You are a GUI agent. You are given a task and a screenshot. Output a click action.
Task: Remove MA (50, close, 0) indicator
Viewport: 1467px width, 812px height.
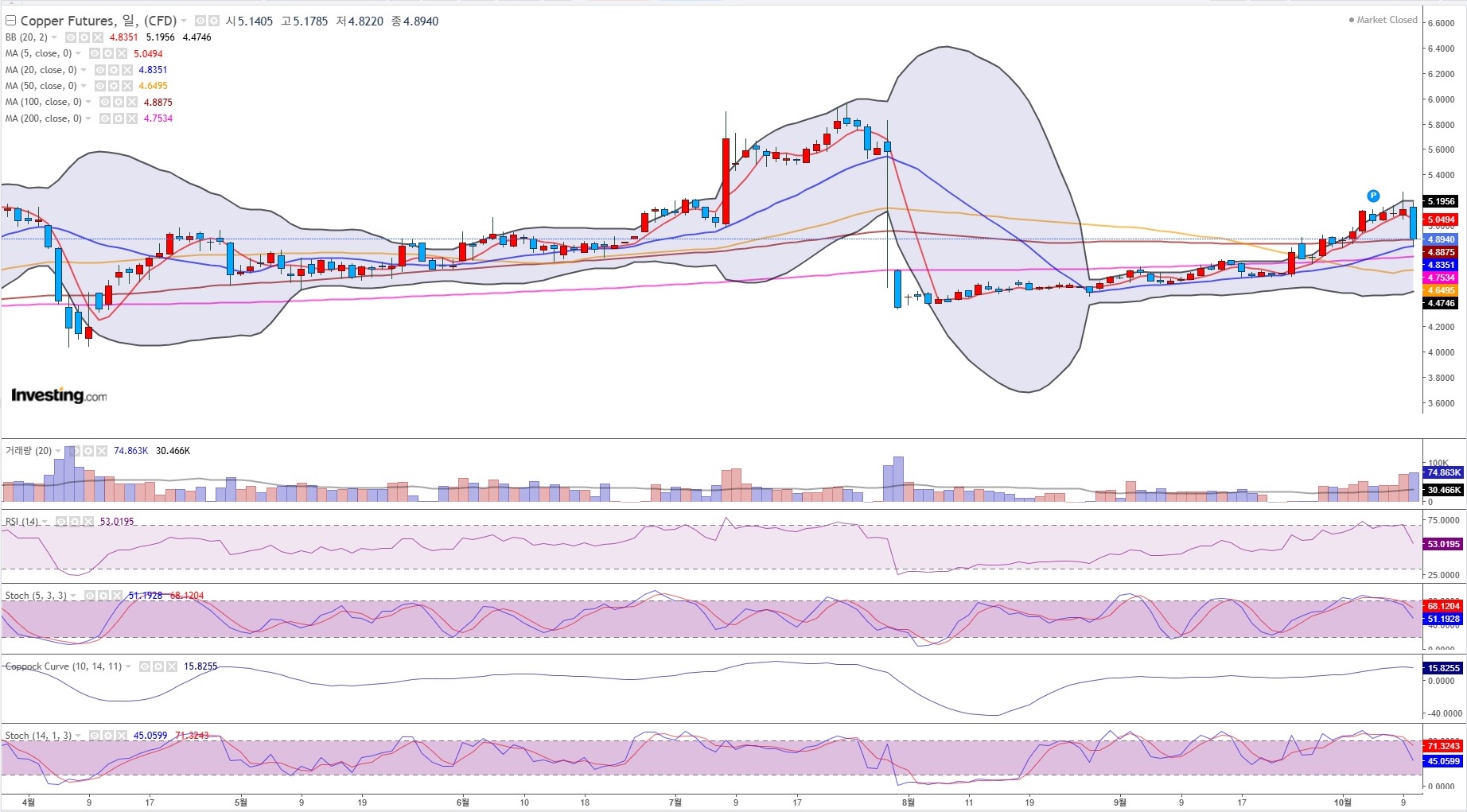click(x=127, y=86)
